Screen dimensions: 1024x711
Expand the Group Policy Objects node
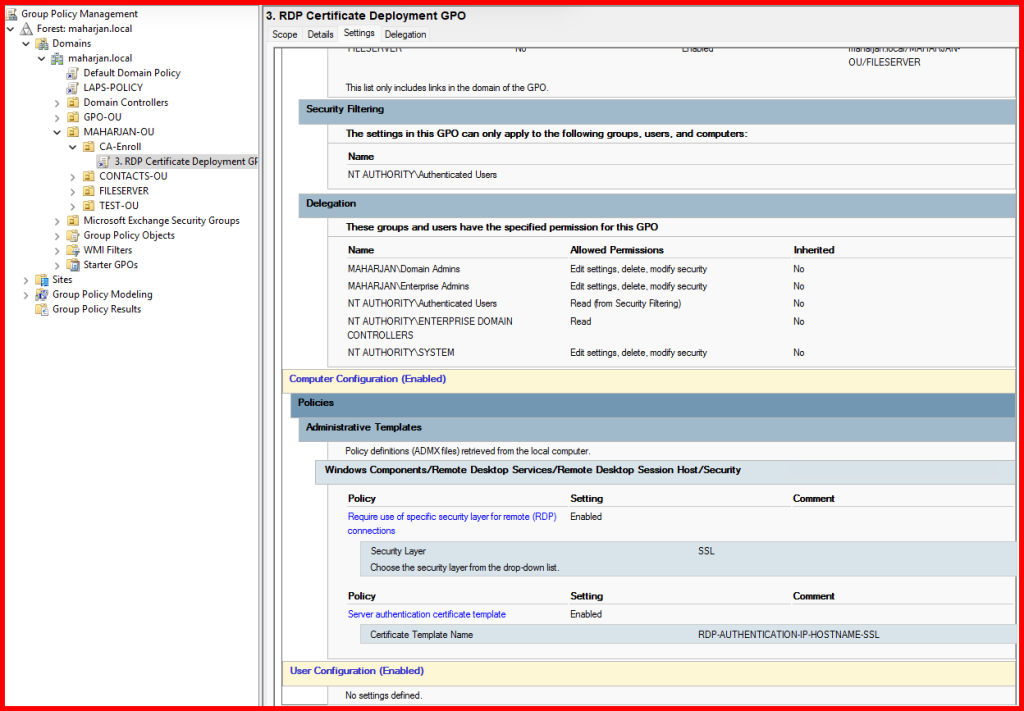57,236
